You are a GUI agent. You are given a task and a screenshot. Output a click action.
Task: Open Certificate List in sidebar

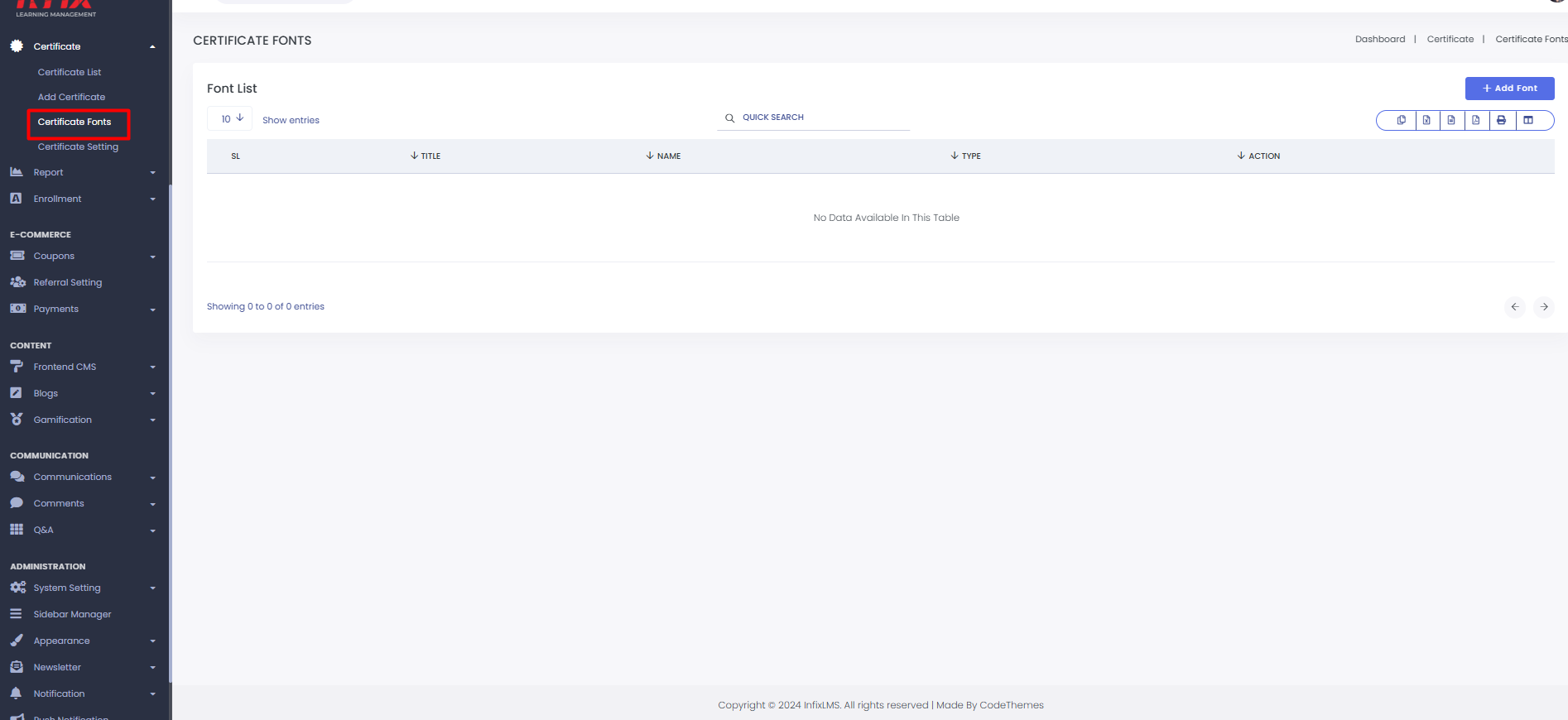coord(70,72)
